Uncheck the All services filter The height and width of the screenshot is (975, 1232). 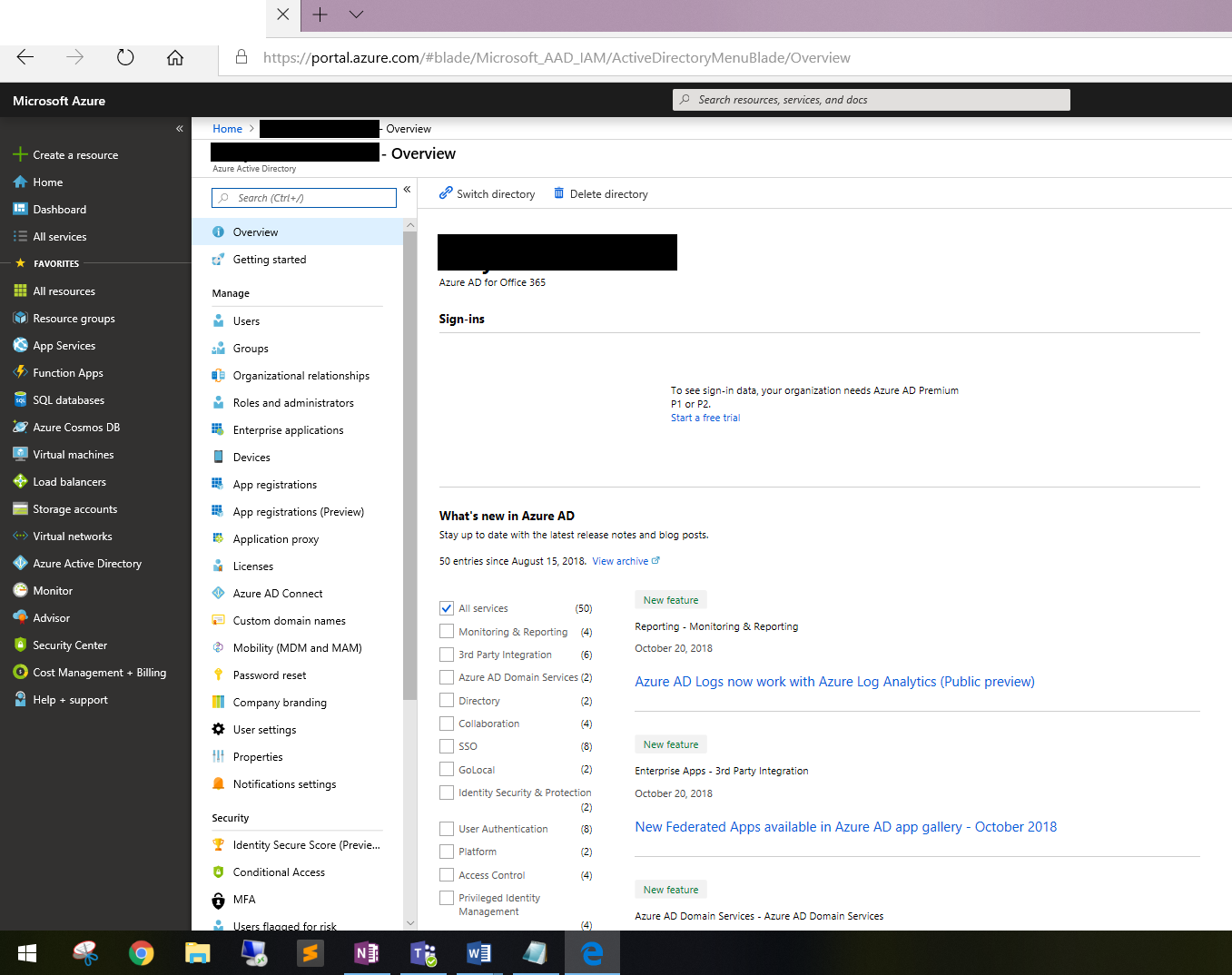point(446,607)
